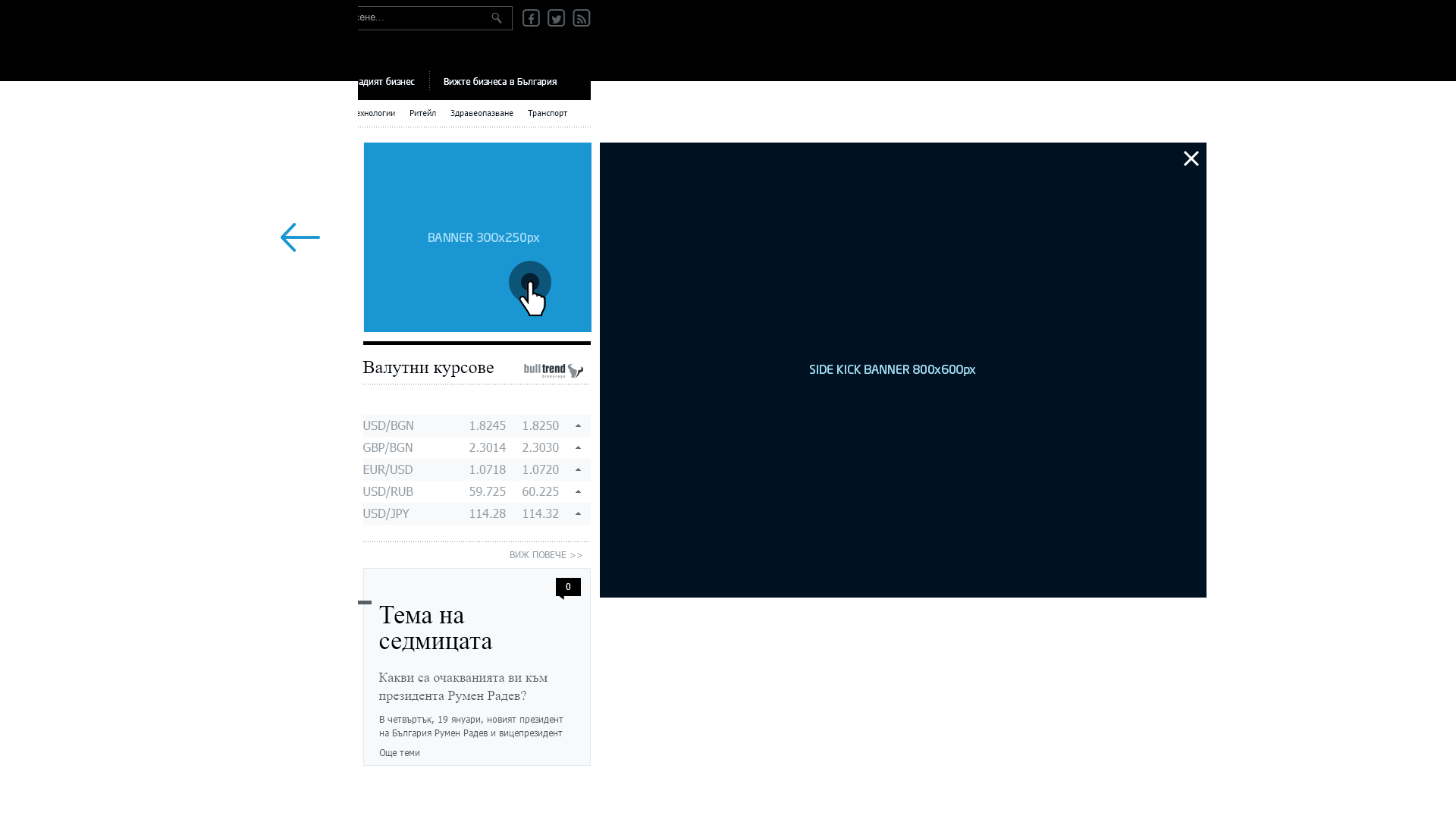Open the Twitter social icon
The image size is (1456, 819).
click(556, 18)
